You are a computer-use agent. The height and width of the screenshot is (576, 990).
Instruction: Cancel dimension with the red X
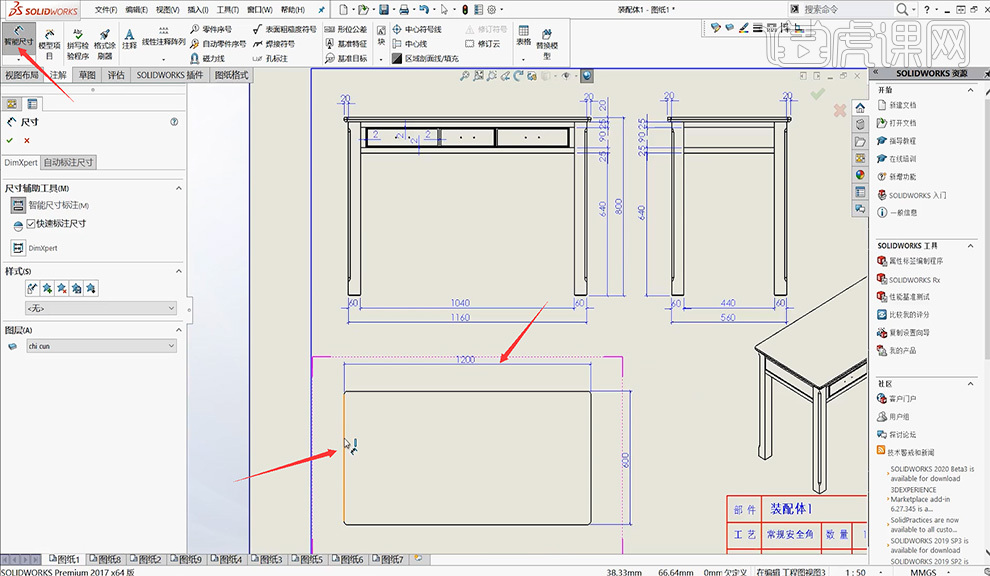pyautogui.click(x=27, y=140)
